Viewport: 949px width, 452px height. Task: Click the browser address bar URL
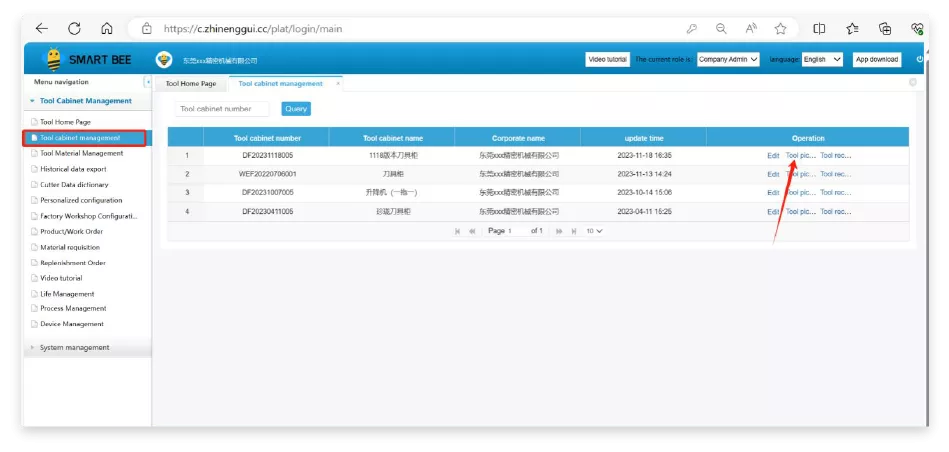pos(253,28)
